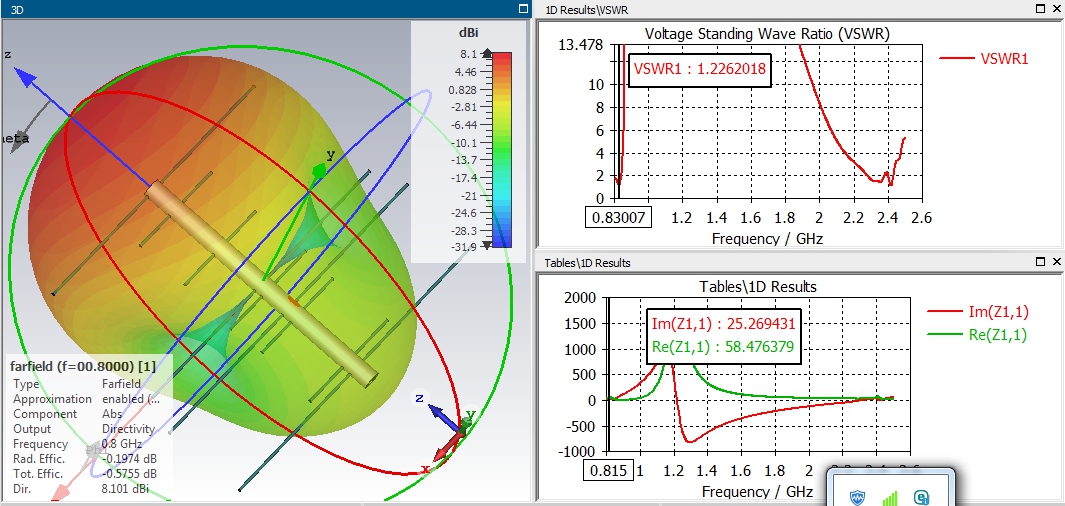Screen dimensions: 1065x506
Task: Open the green signal bars tray icon
Action: [889, 498]
